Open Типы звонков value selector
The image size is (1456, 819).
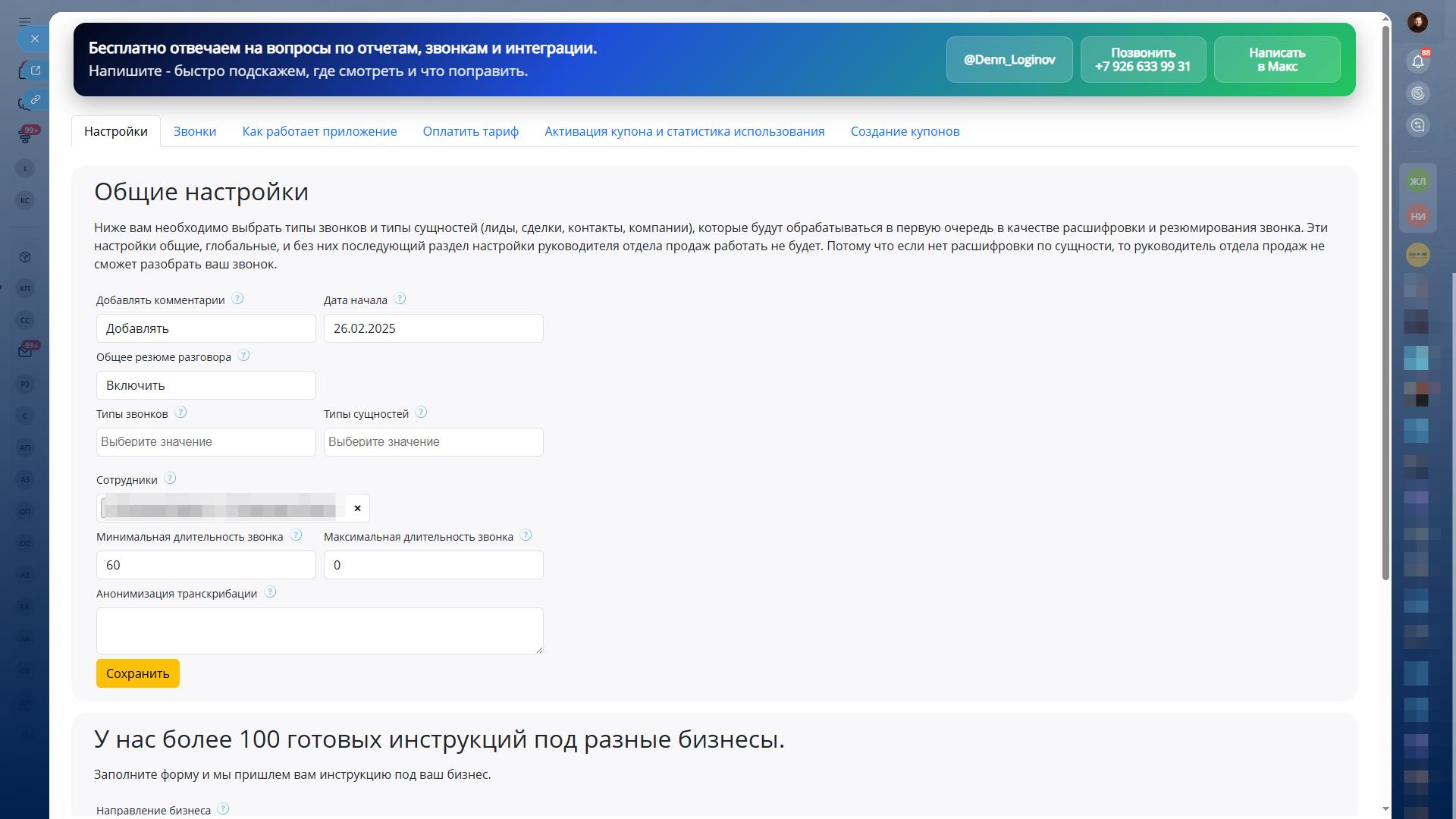click(x=206, y=442)
